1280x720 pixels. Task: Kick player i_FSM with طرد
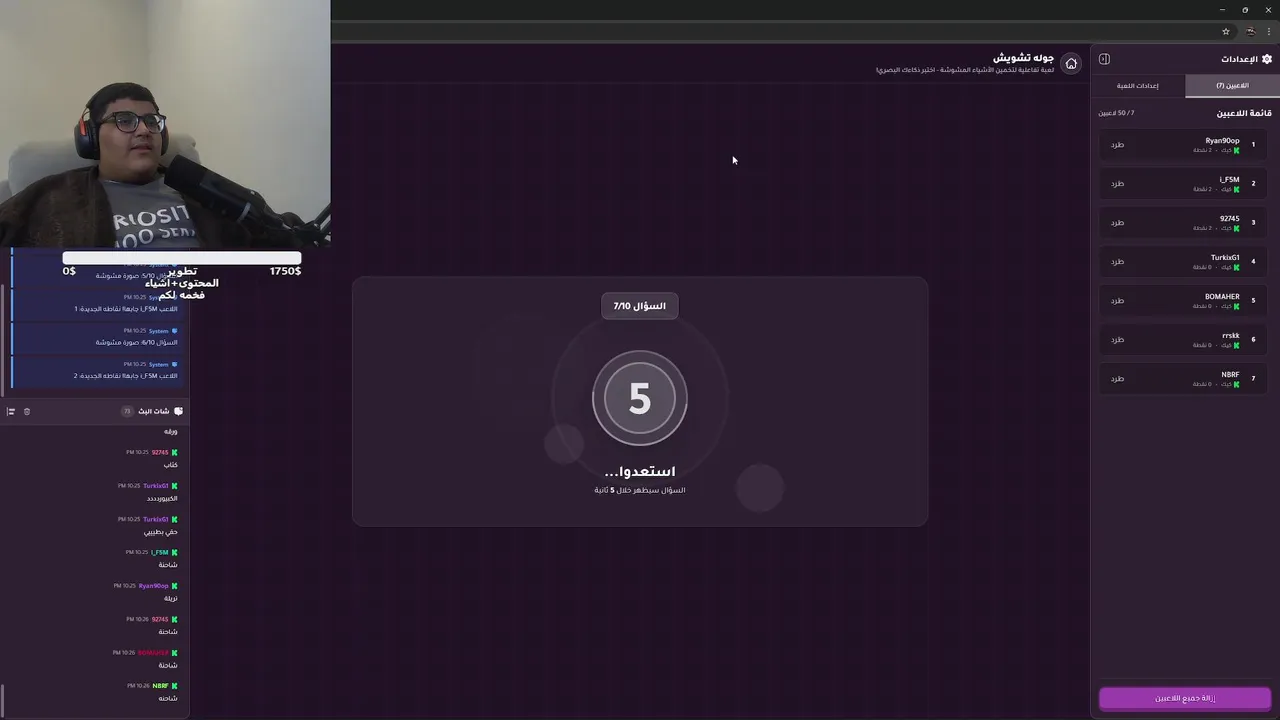[1118, 184]
